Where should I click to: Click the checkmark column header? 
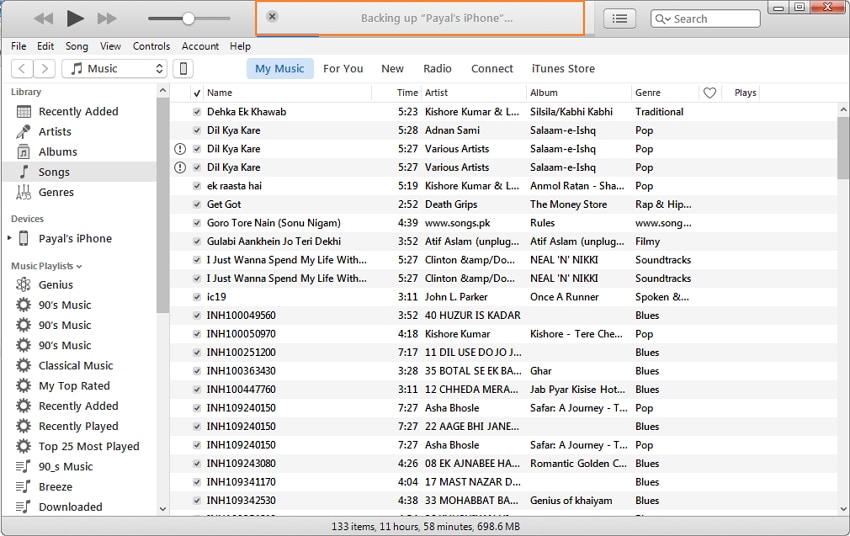[x=197, y=93]
